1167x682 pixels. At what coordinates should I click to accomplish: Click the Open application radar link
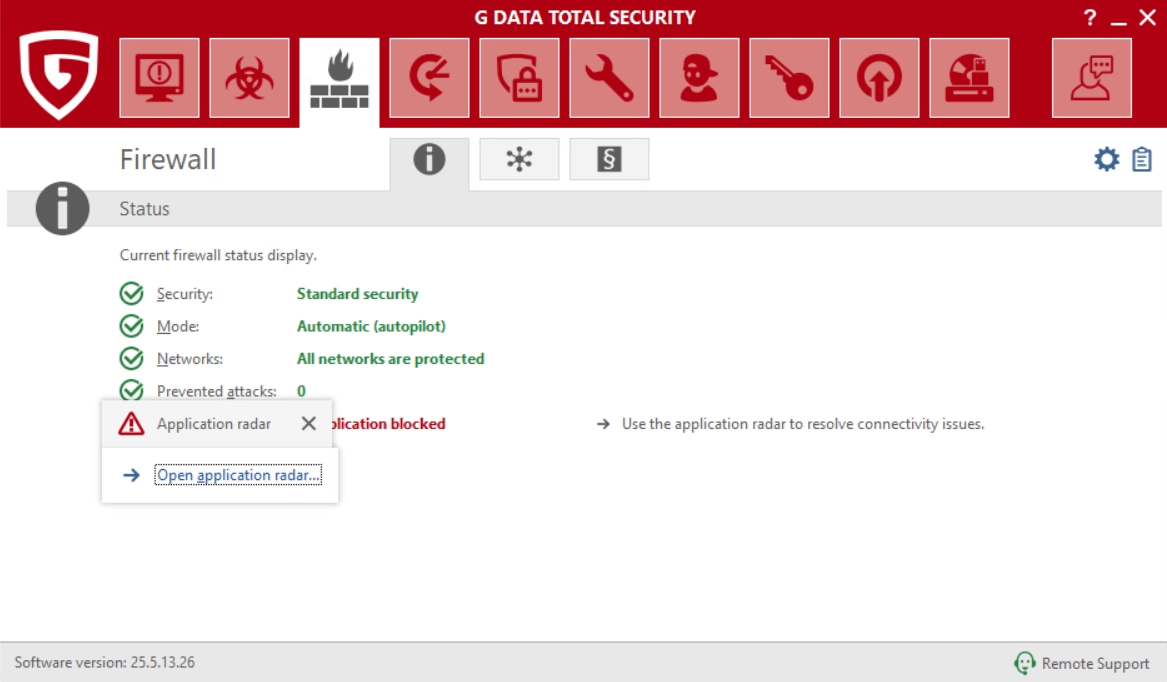pos(238,475)
